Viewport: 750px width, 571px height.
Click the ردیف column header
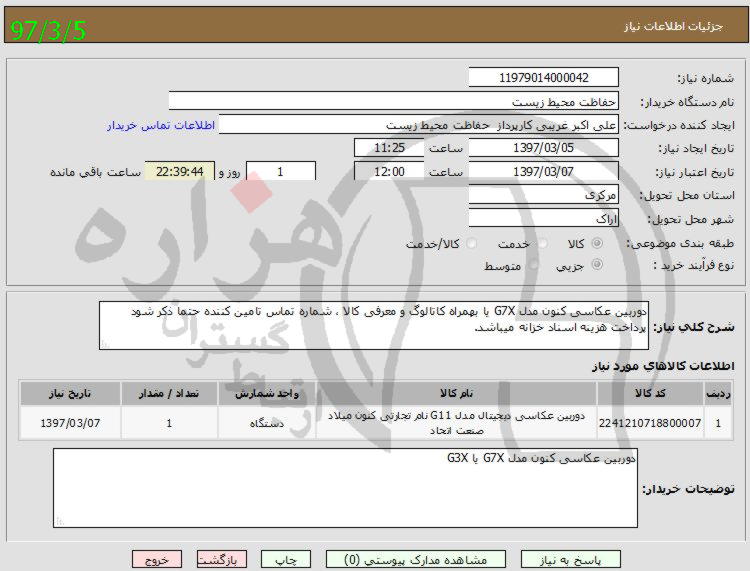point(718,394)
